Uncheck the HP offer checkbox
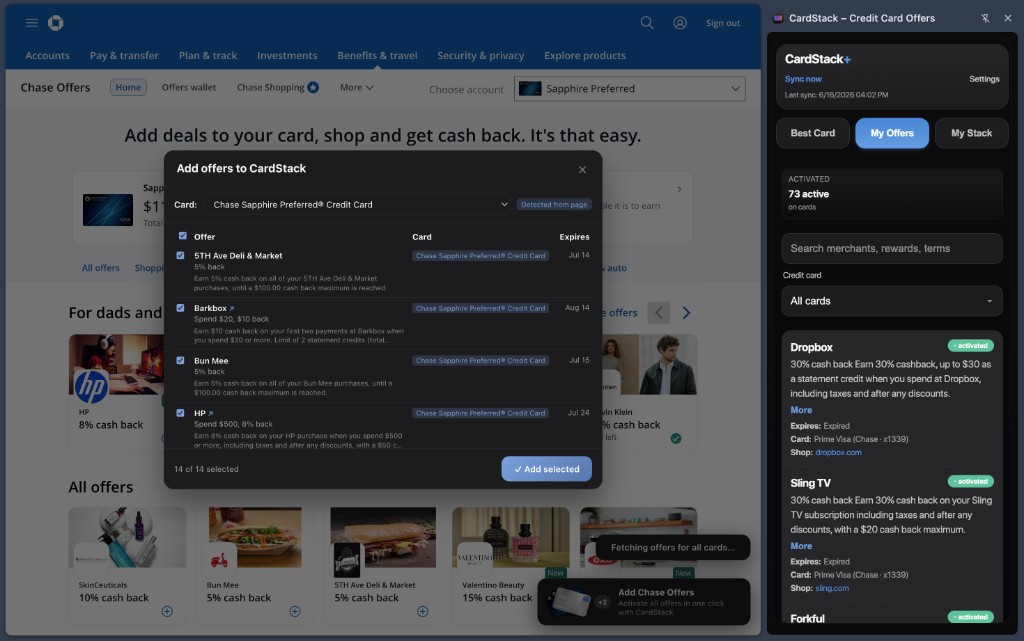This screenshot has width=1024, height=641. pyautogui.click(x=180, y=413)
